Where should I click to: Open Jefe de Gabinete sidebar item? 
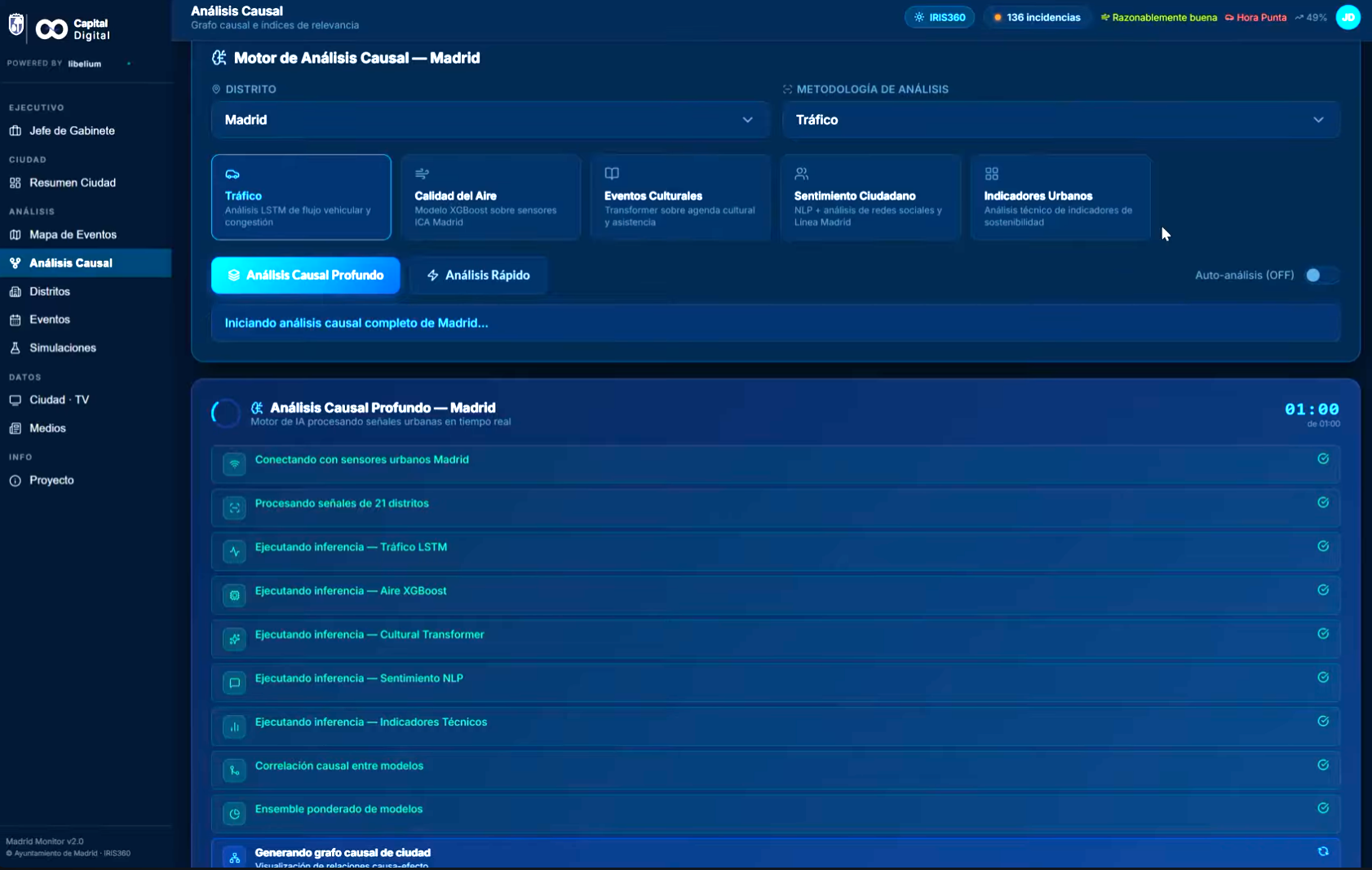tap(72, 130)
